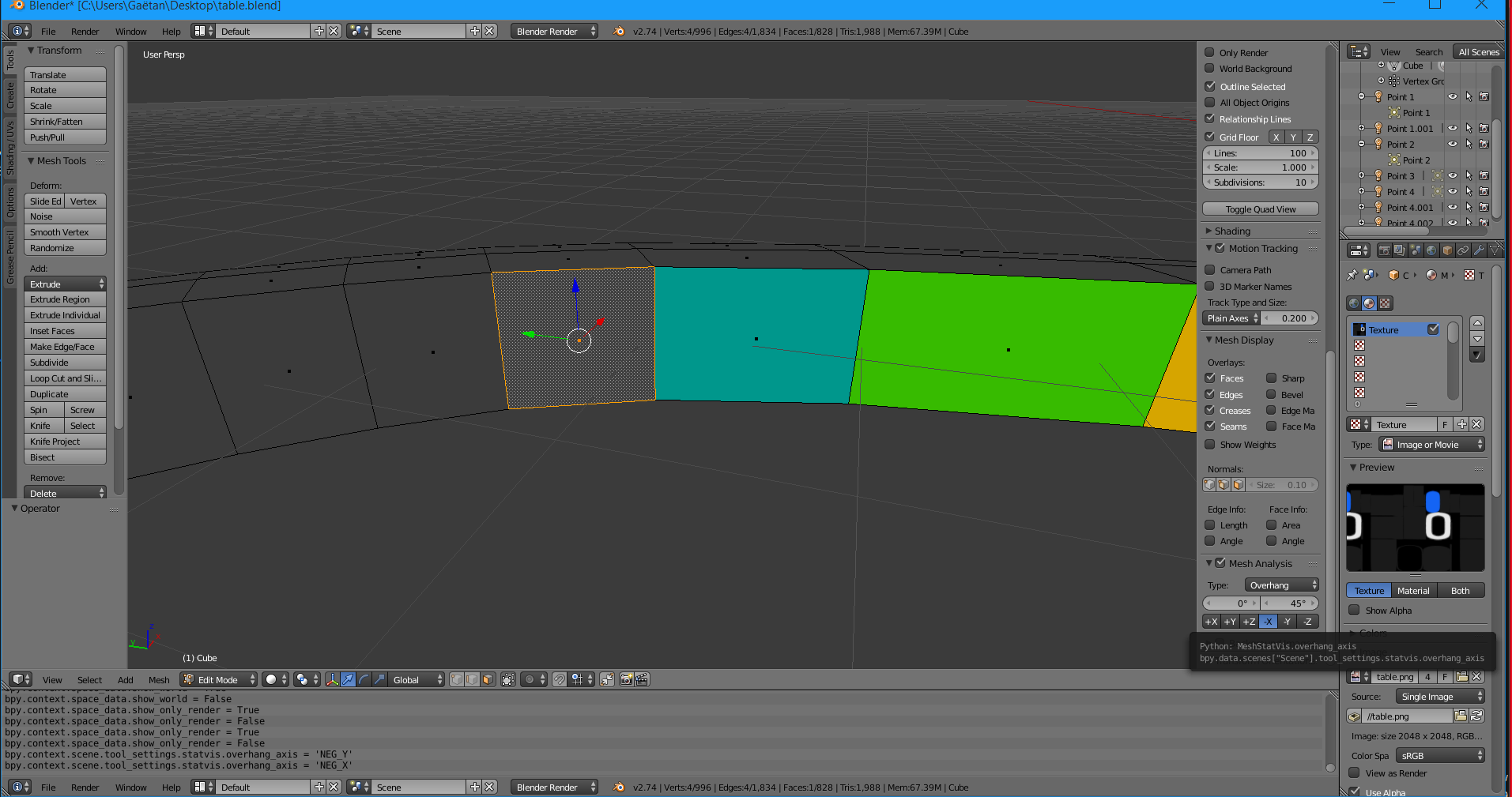Screen dimensions: 1512x797
Task: Open Object properties cube tab
Action: (1447, 250)
